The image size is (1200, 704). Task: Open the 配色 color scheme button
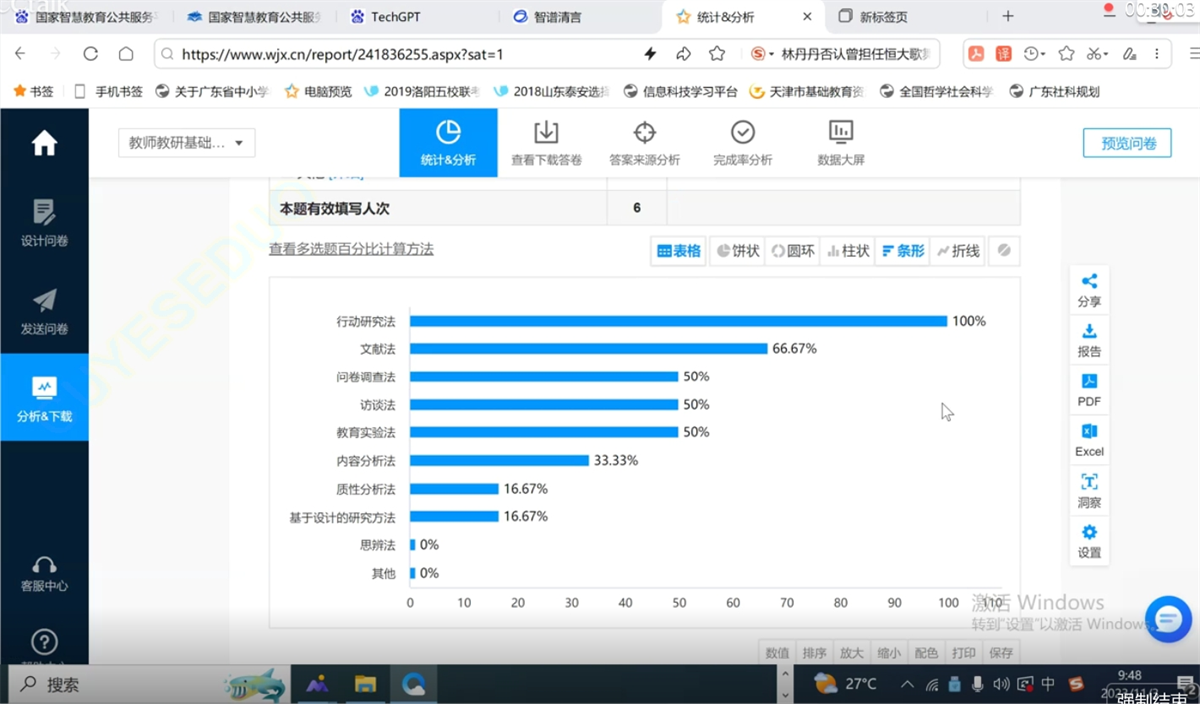926,653
